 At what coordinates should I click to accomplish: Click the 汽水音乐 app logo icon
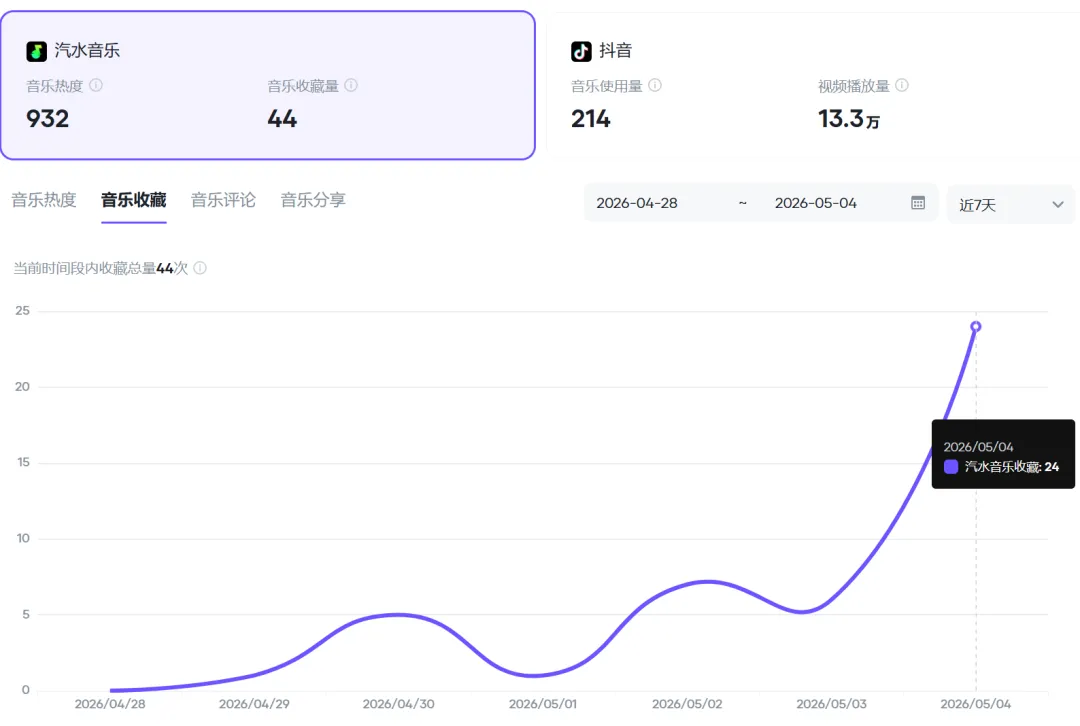37,51
